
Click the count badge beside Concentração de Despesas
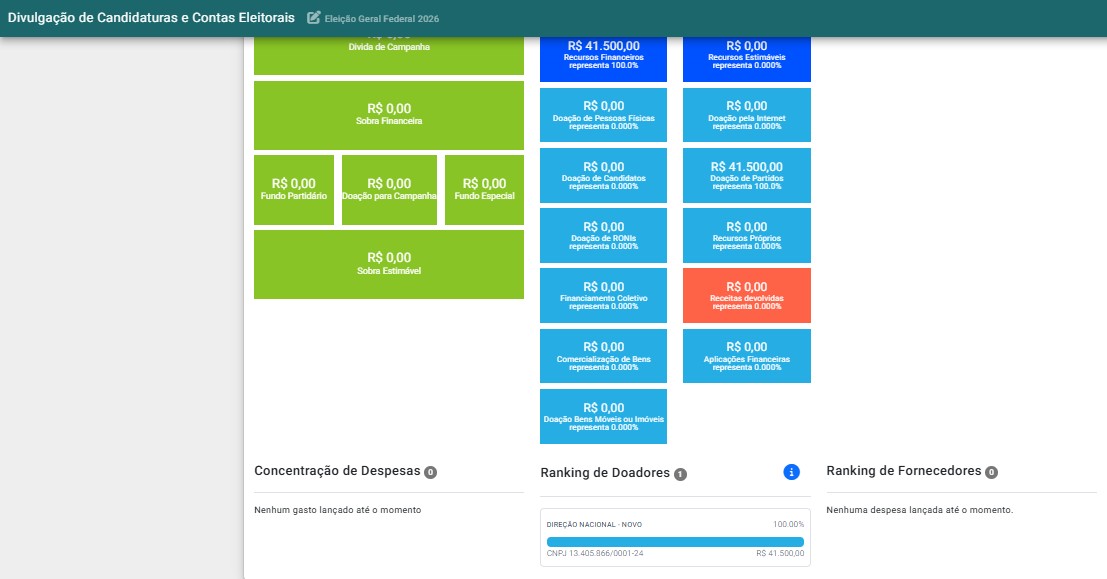(430, 472)
